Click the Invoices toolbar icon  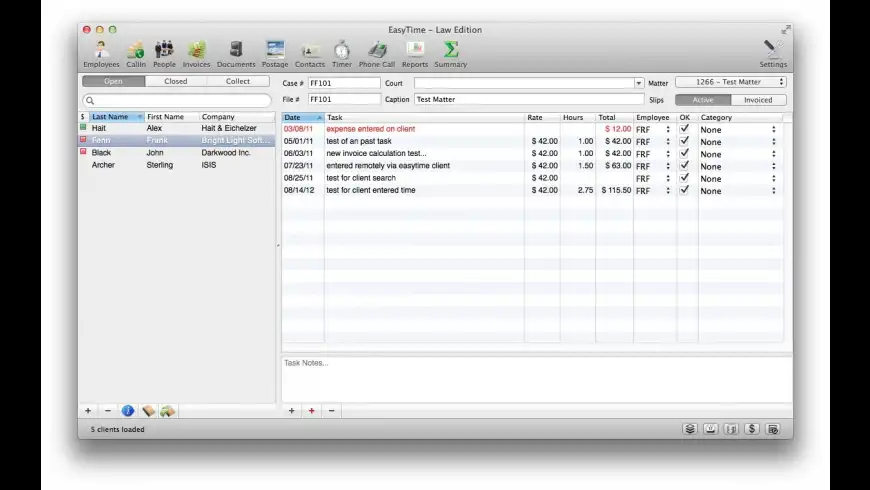pos(196,53)
